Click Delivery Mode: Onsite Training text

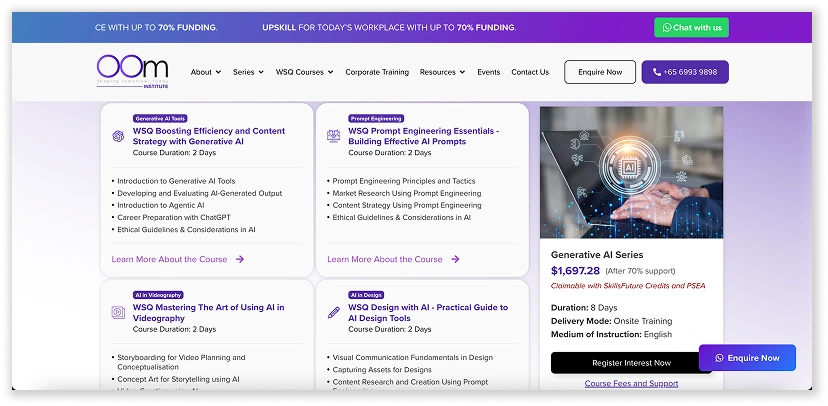(x=611, y=321)
